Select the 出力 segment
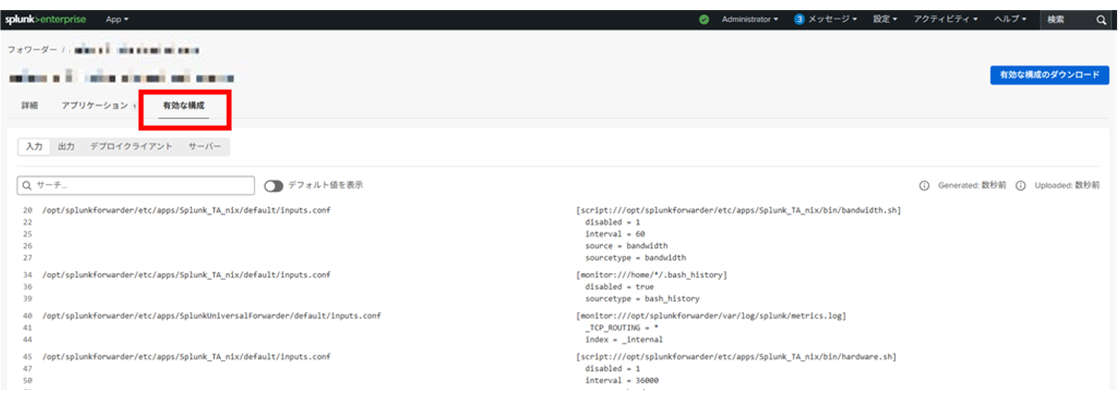Viewport: 1119px width, 400px height. tap(66, 147)
